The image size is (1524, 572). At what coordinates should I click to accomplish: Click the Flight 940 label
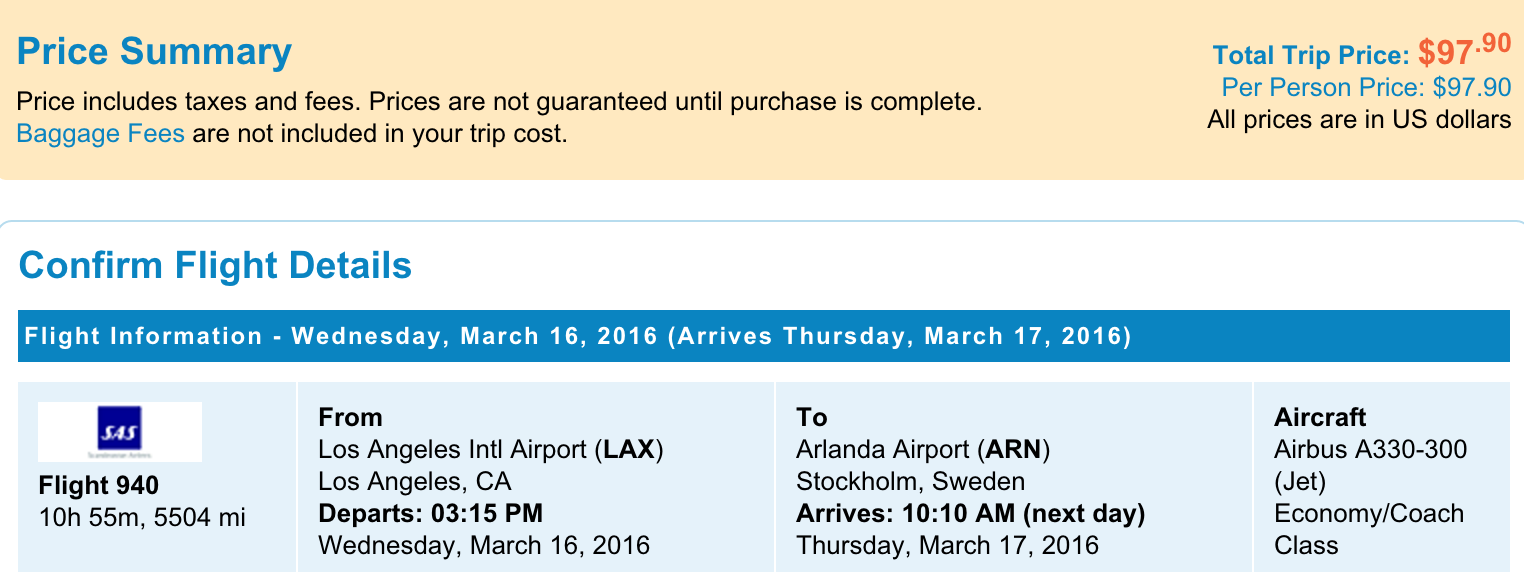pyautogui.click(x=98, y=486)
